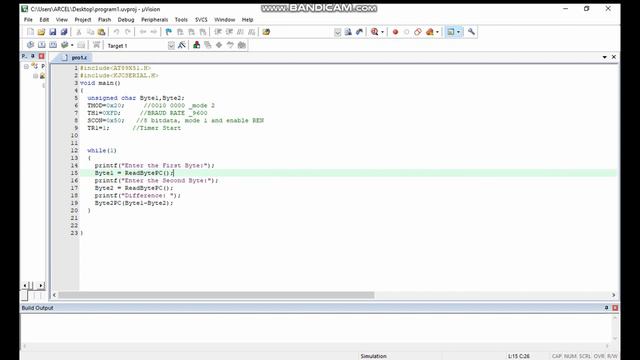Open Manage Project Items
The image size is (640, 360).
tap(196, 45)
